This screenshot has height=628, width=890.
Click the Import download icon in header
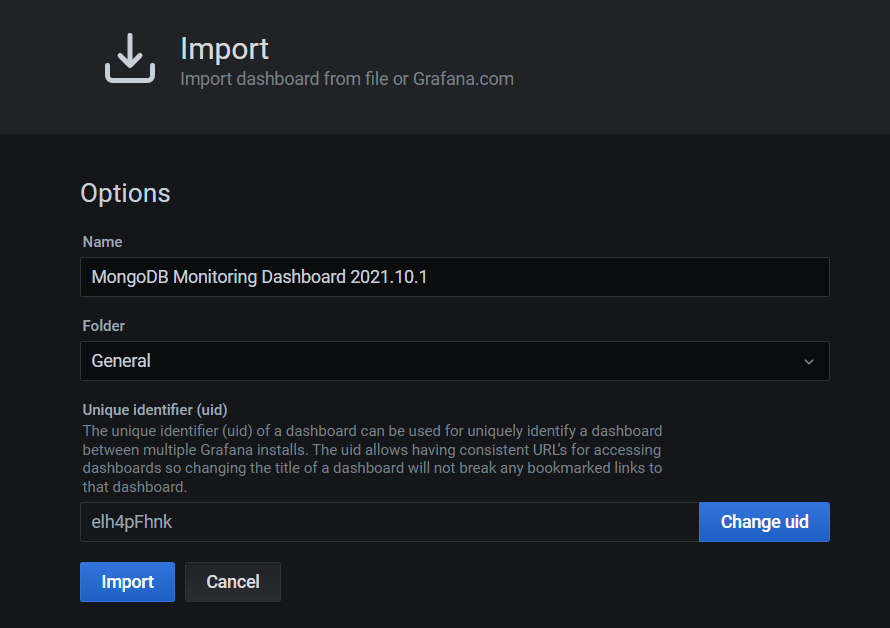pyautogui.click(x=130, y=58)
